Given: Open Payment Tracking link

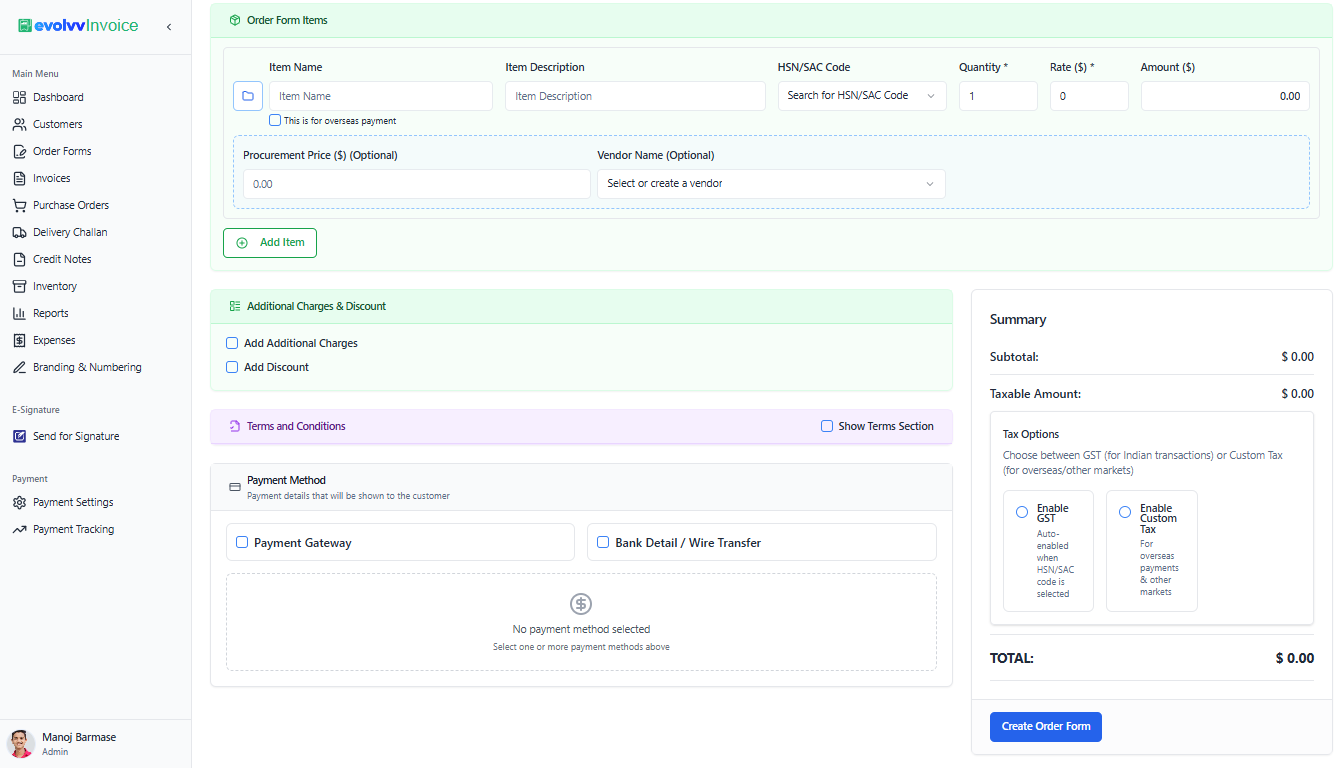Looking at the screenshot, I should (74, 529).
